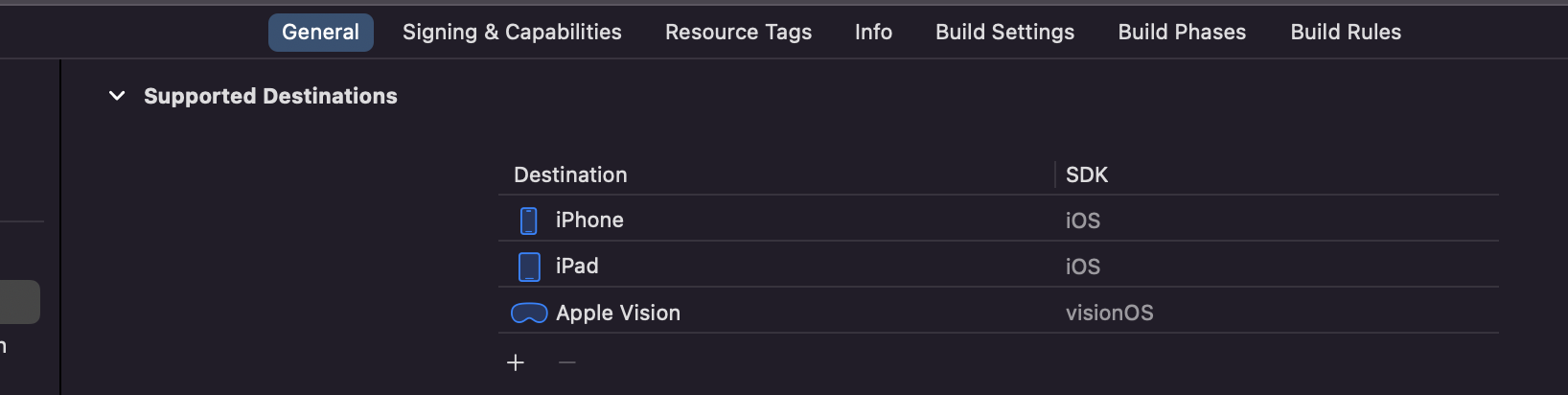Viewport: 1568px width, 395px height.
Task: Switch to the General tab
Action: coord(320,33)
